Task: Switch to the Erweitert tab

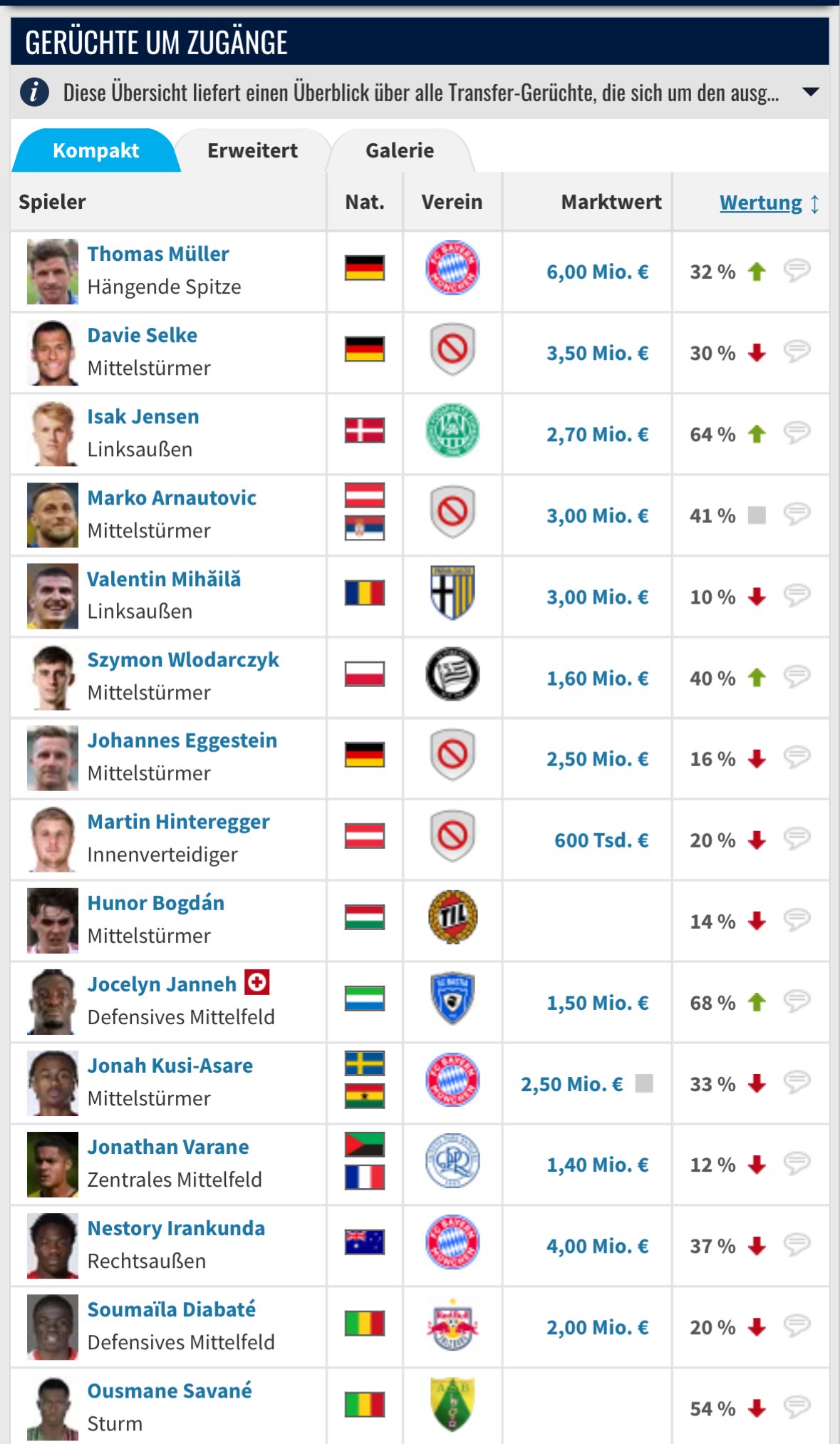Action: 252,150
